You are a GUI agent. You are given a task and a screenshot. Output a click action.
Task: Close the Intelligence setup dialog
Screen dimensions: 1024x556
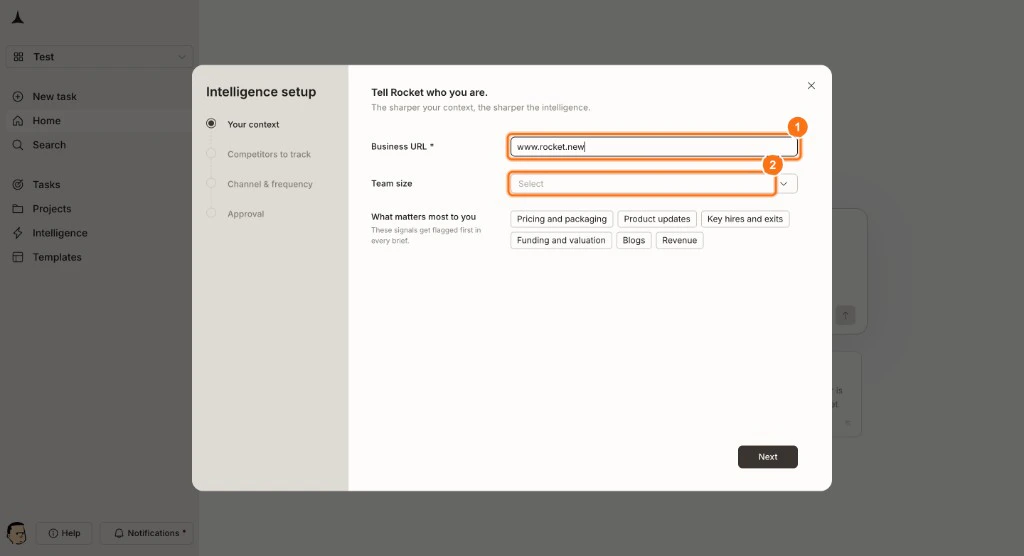[x=811, y=86]
